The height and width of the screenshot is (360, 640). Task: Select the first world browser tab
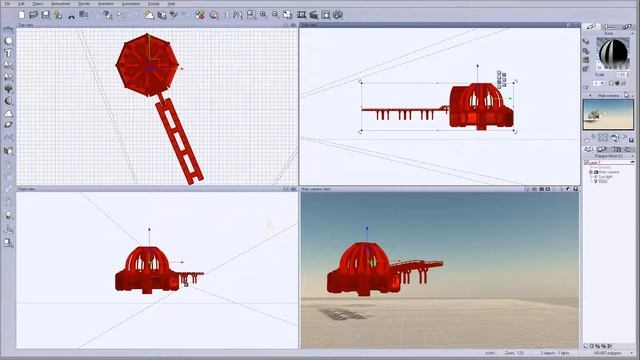click(589, 149)
